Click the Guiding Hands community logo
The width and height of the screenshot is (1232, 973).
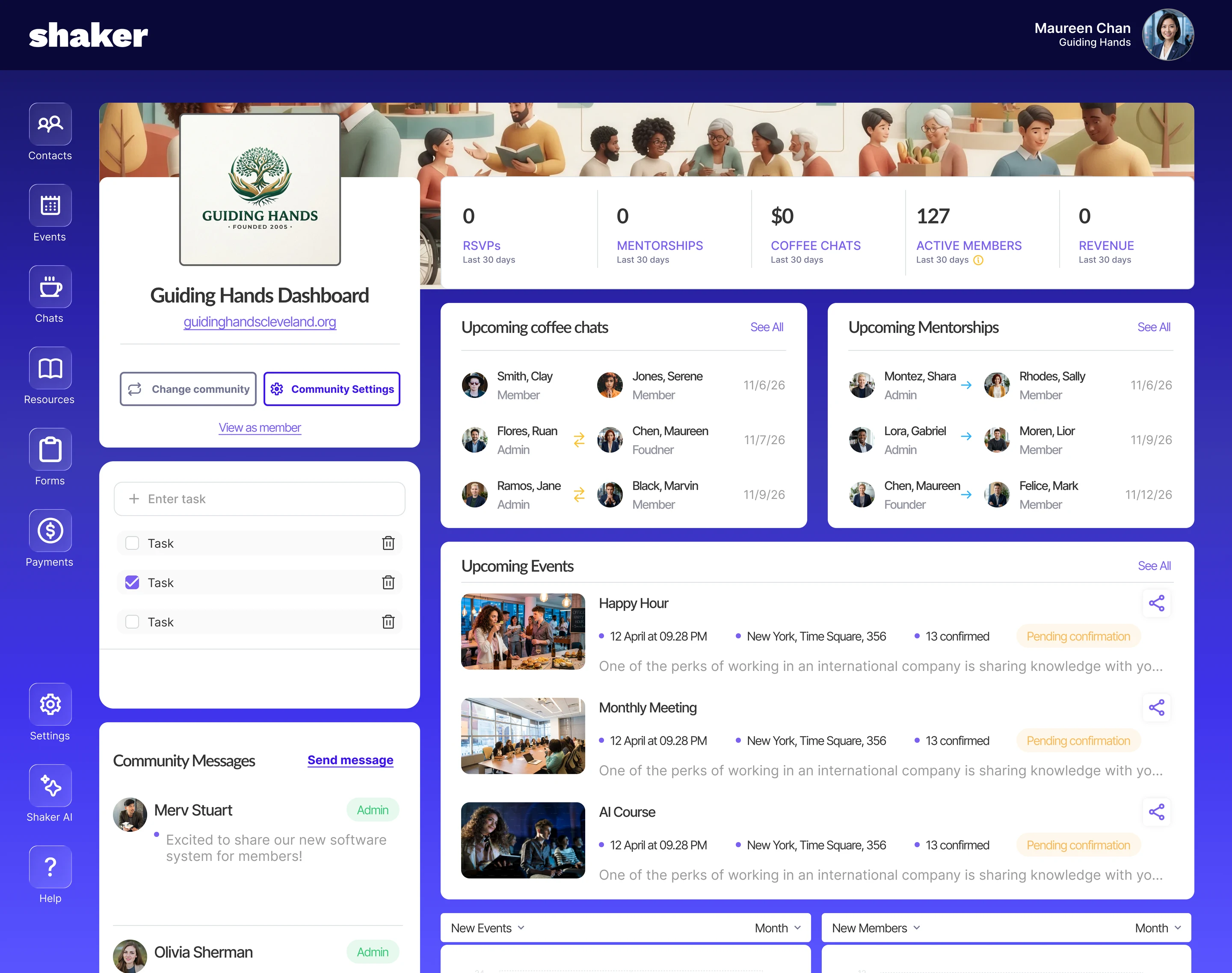(x=260, y=190)
